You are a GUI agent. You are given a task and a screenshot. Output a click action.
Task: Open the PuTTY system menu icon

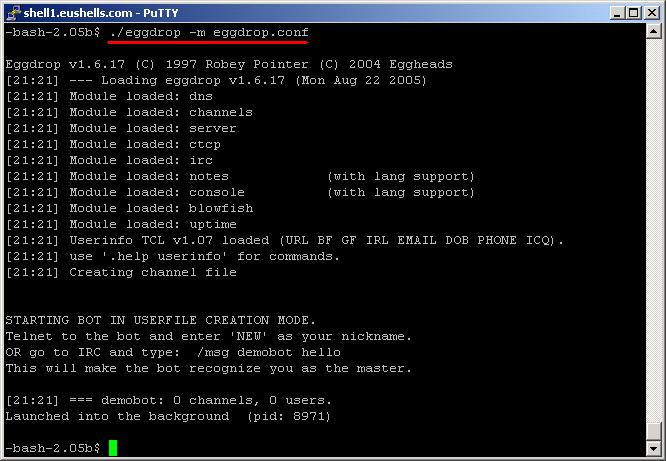[13, 13]
